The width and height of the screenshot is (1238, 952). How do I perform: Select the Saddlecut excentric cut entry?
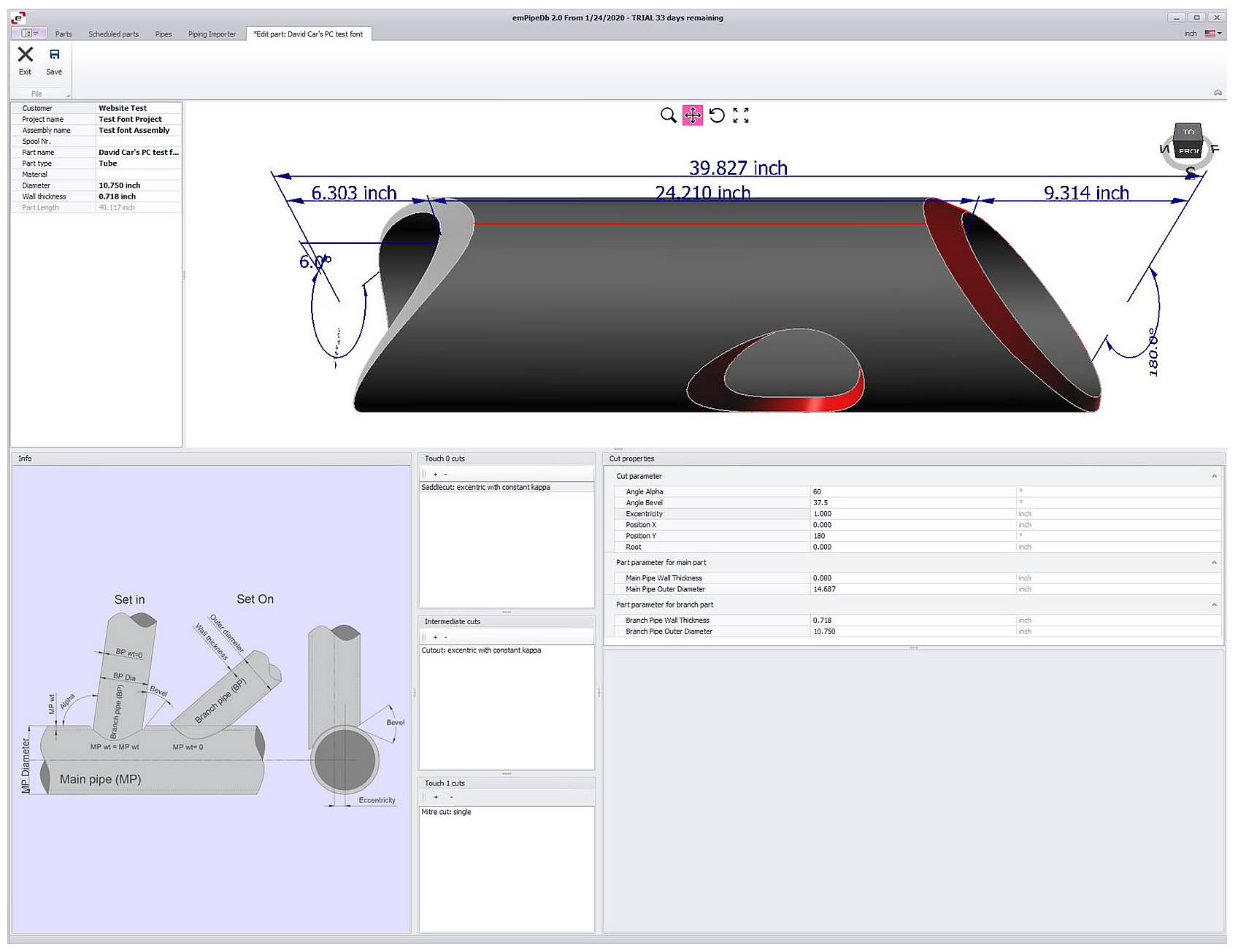click(x=486, y=488)
